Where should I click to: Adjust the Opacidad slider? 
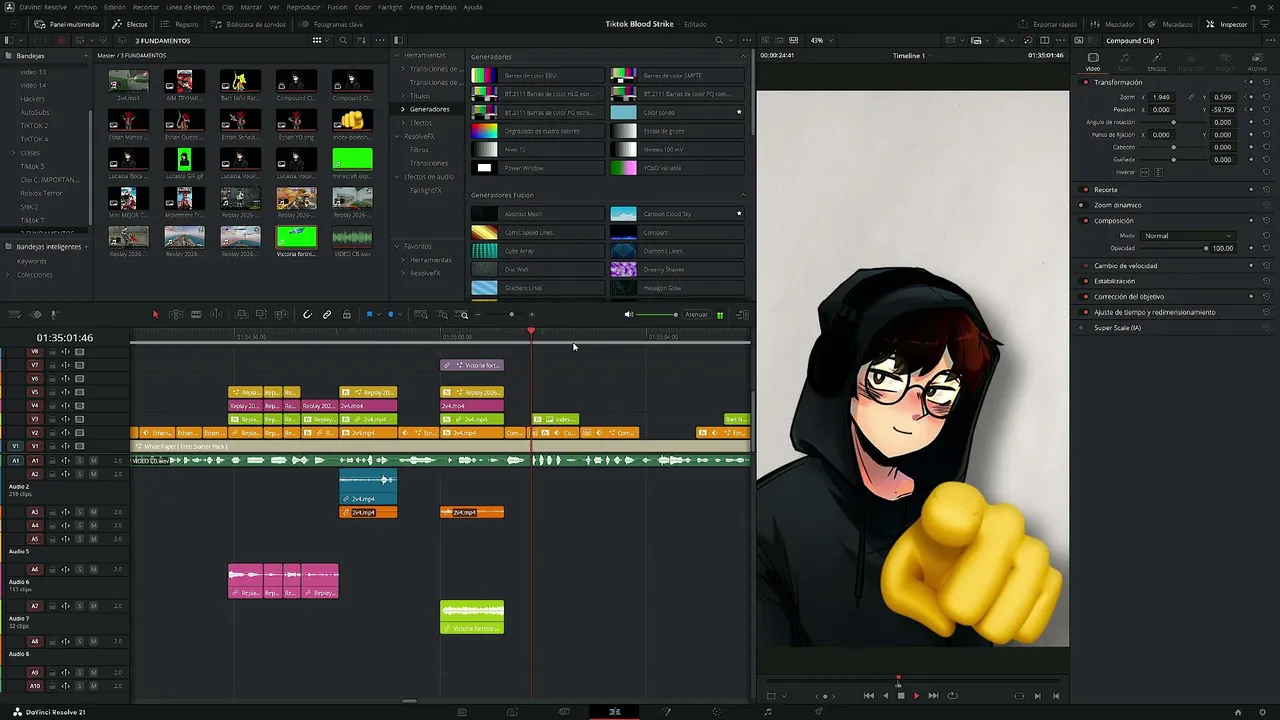click(1175, 248)
